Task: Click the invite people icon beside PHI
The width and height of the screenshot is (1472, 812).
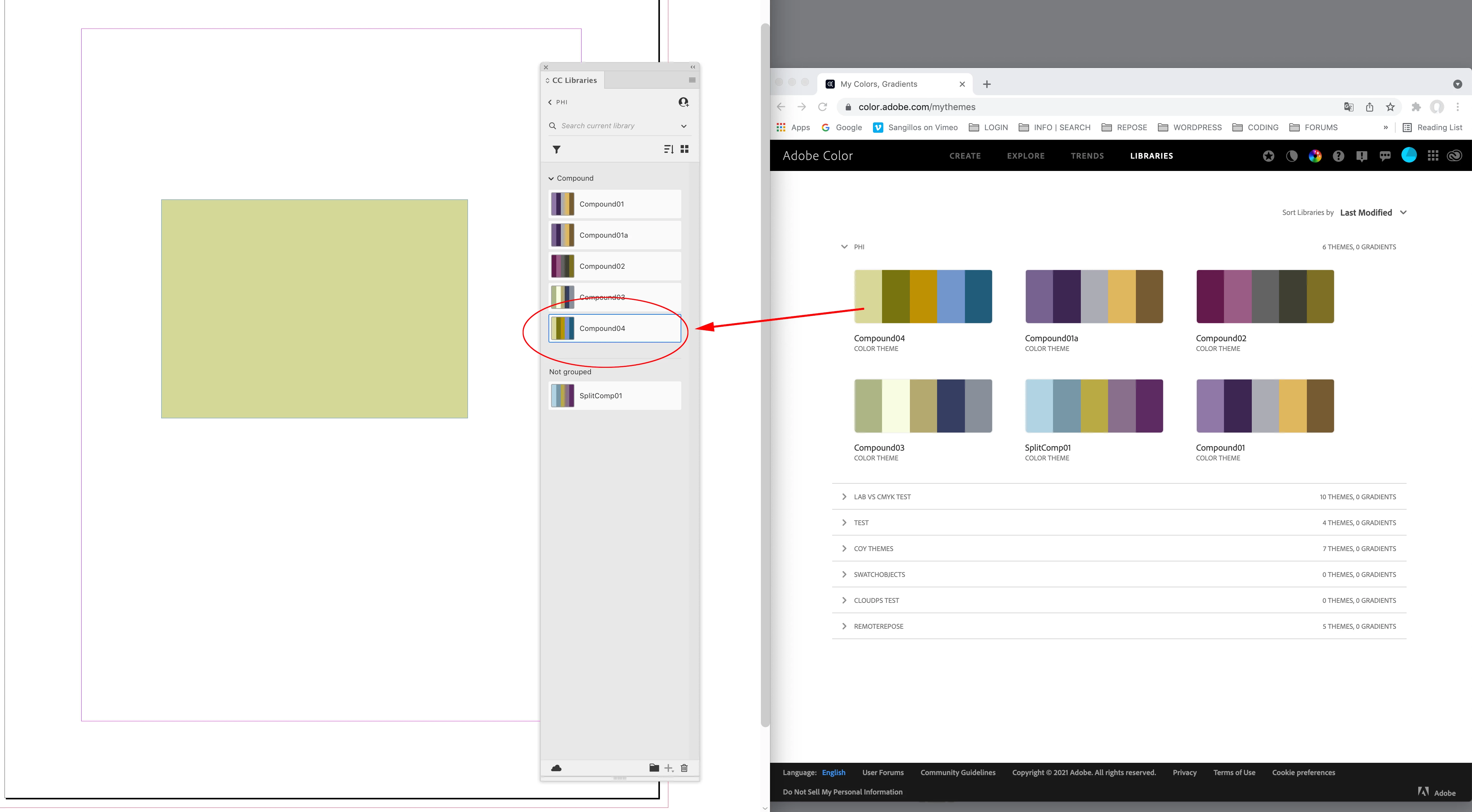Action: (684, 102)
